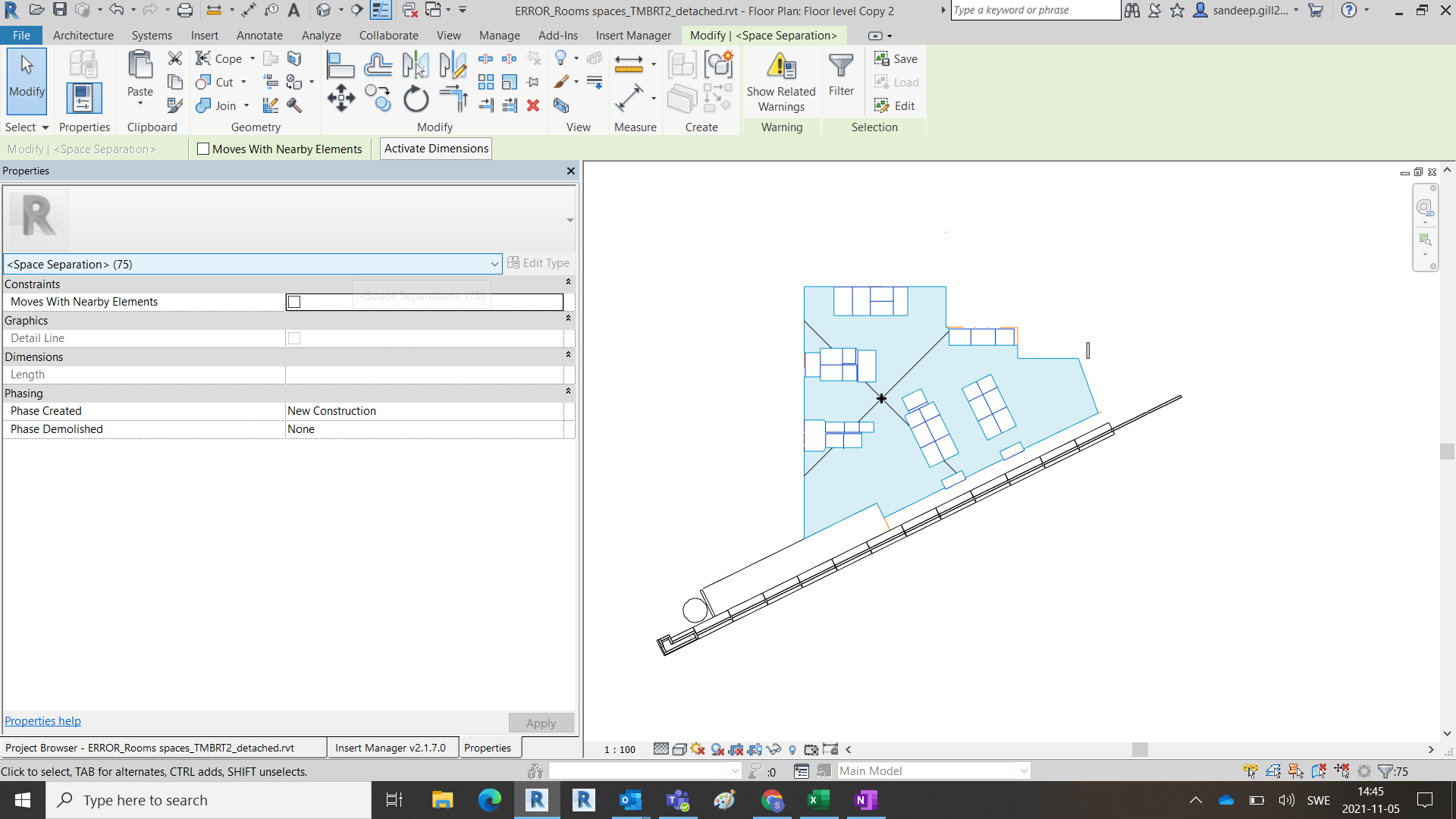Open the Project Browser panel tab
The image size is (1456, 819).
[164, 748]
